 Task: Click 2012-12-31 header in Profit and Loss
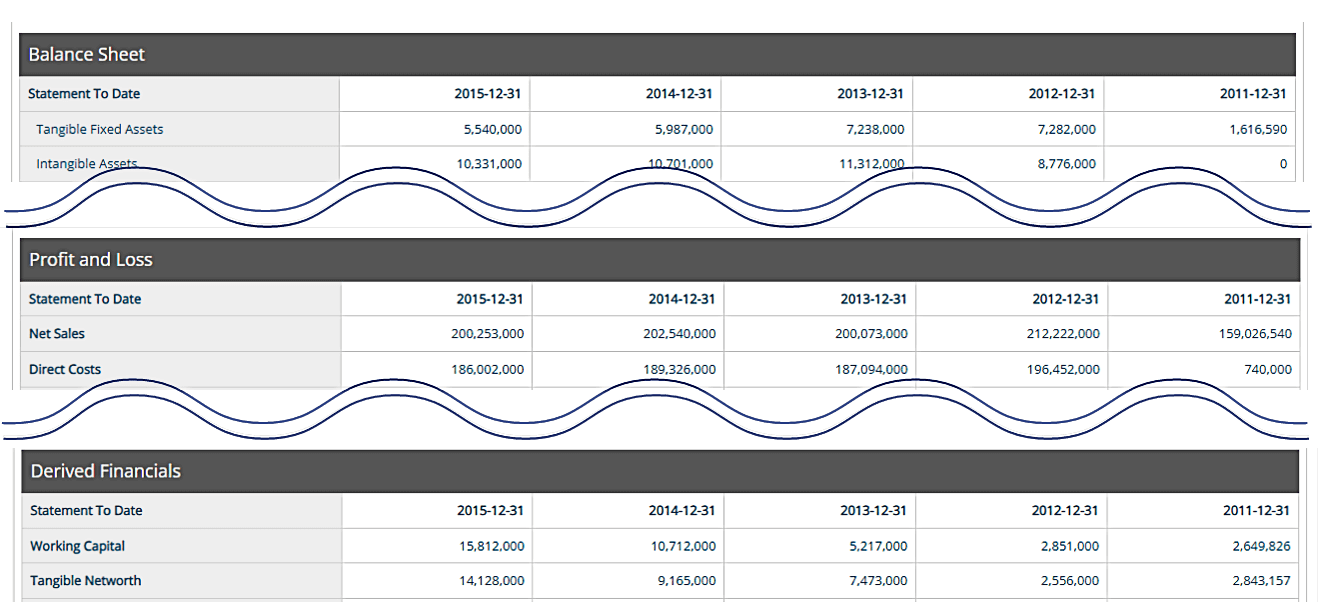pyautogui.click(x=1066, y=299)
